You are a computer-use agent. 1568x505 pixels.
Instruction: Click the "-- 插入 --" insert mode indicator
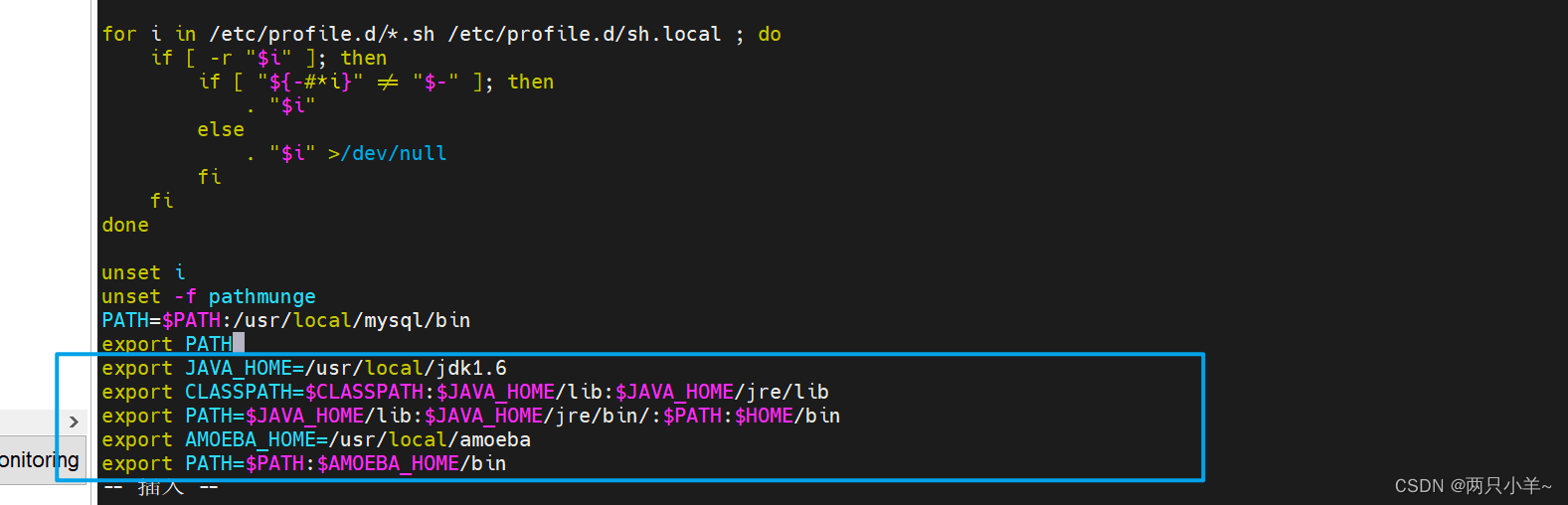pyautogui.click(x=160, y=487)
